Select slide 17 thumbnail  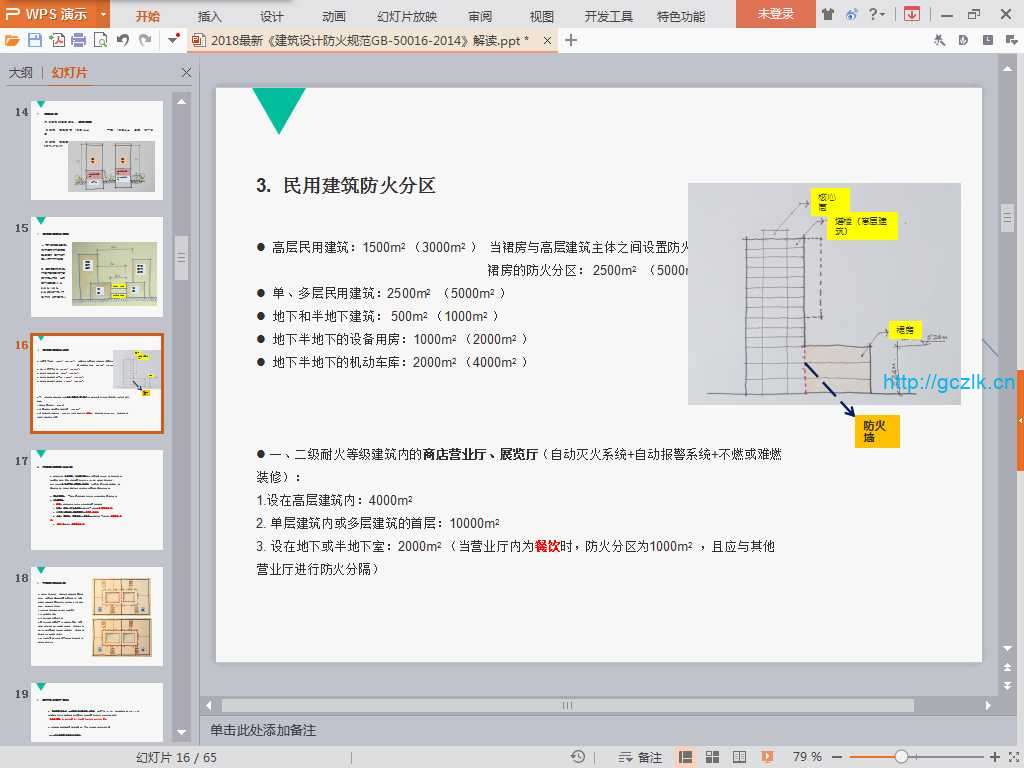pyautogui.click(x=97, y=500)
